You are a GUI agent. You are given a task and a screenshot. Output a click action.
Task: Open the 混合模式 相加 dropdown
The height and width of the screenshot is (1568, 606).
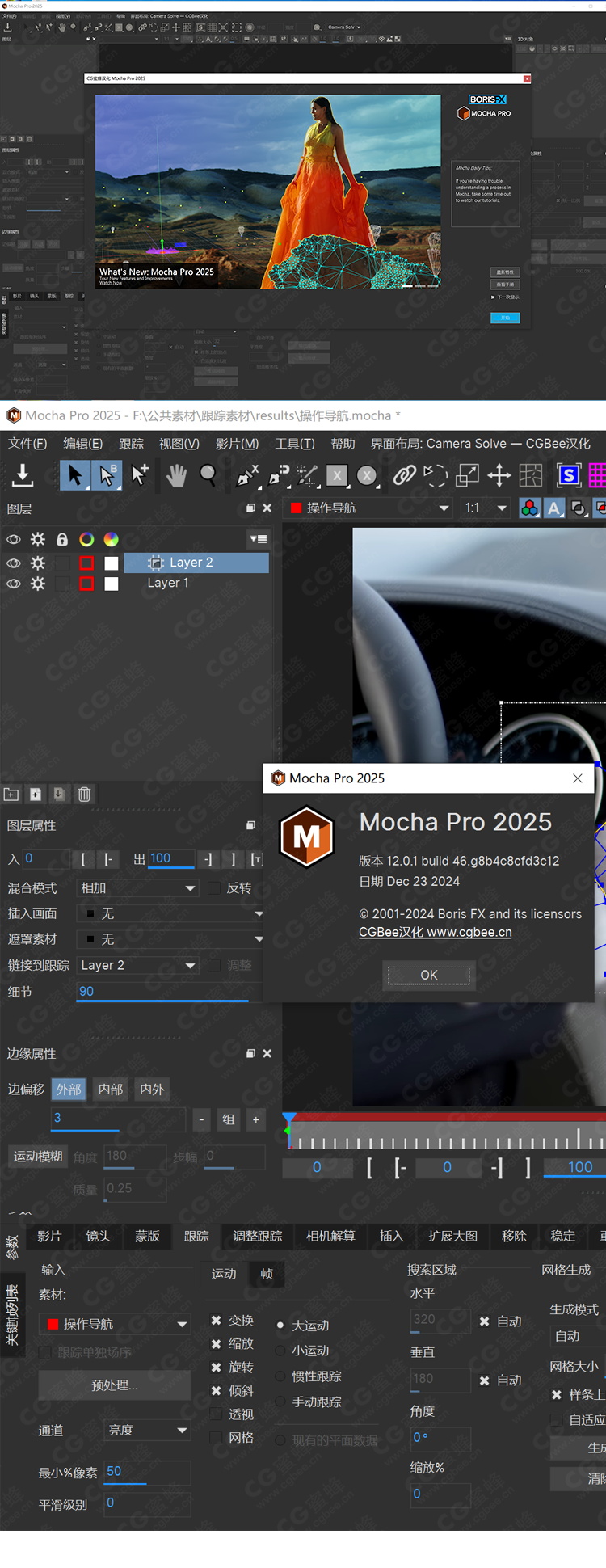(137, 888)
